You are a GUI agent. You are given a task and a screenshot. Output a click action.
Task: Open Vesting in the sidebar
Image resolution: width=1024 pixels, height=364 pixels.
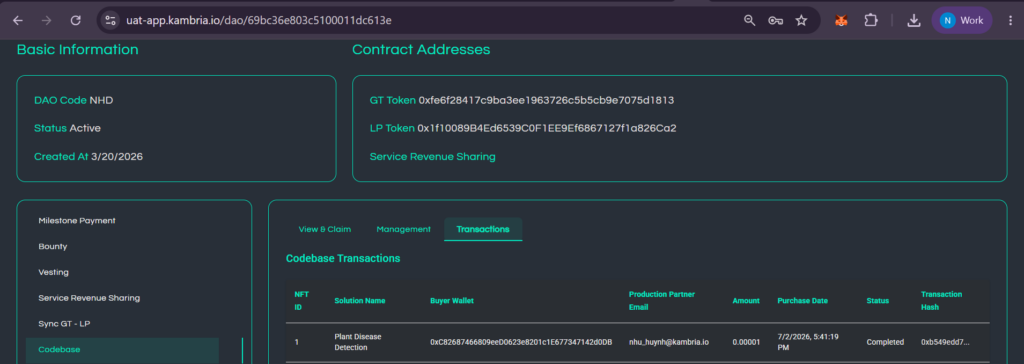54,272
